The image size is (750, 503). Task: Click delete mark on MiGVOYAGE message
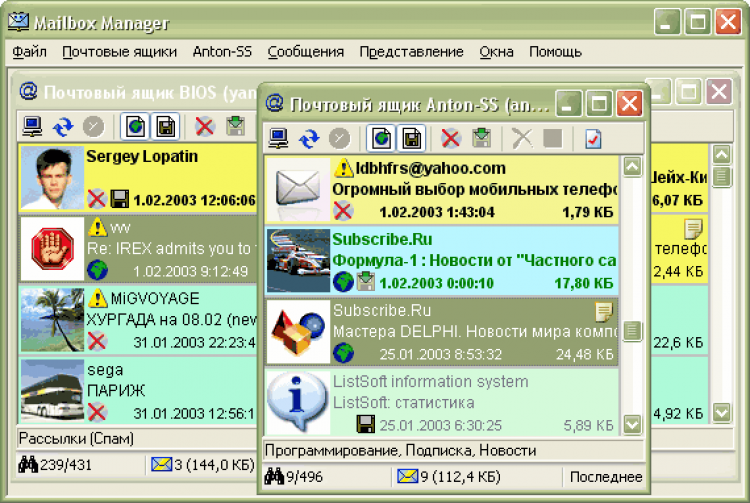coord(97,341)
